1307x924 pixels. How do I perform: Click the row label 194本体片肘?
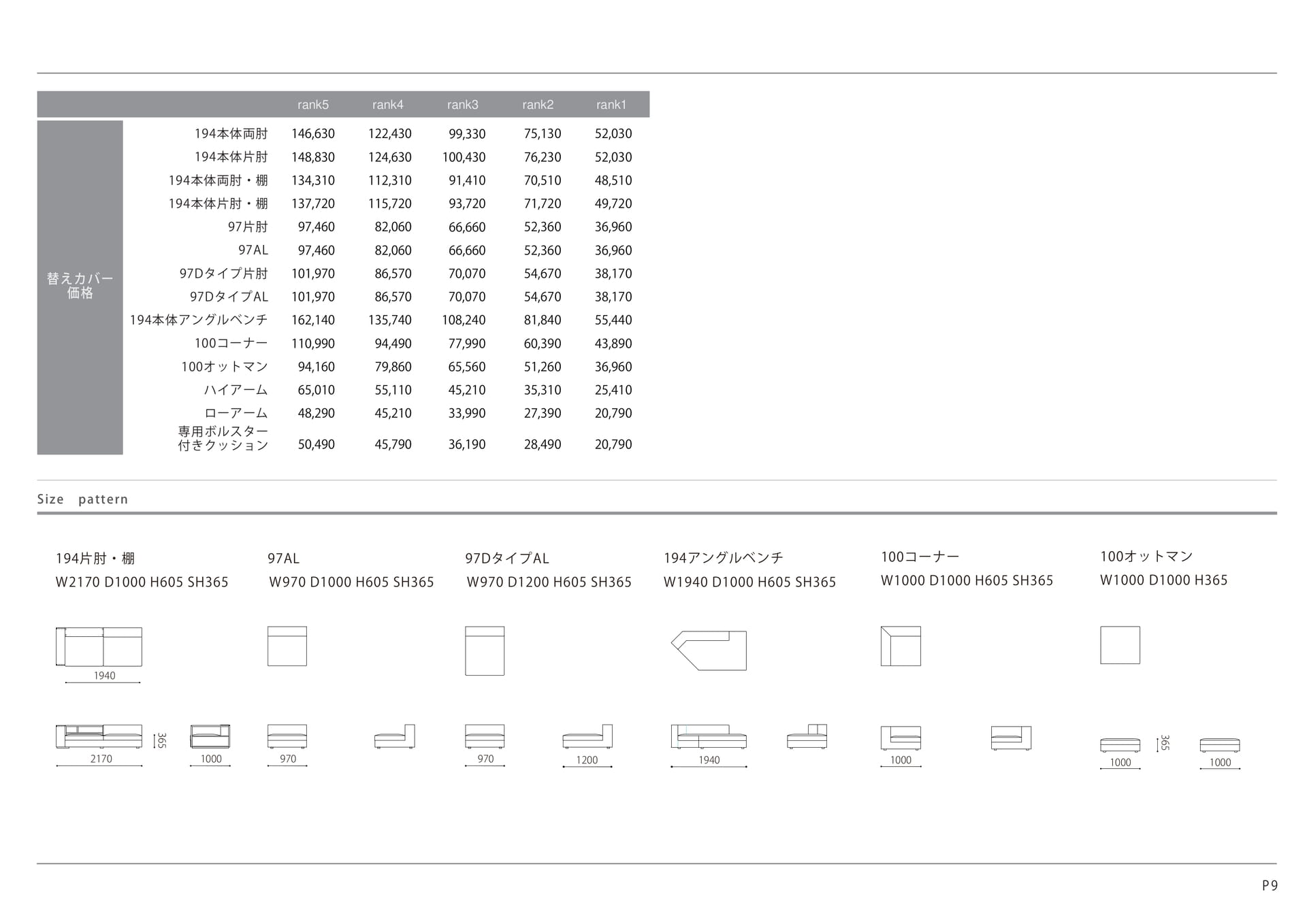231,156
